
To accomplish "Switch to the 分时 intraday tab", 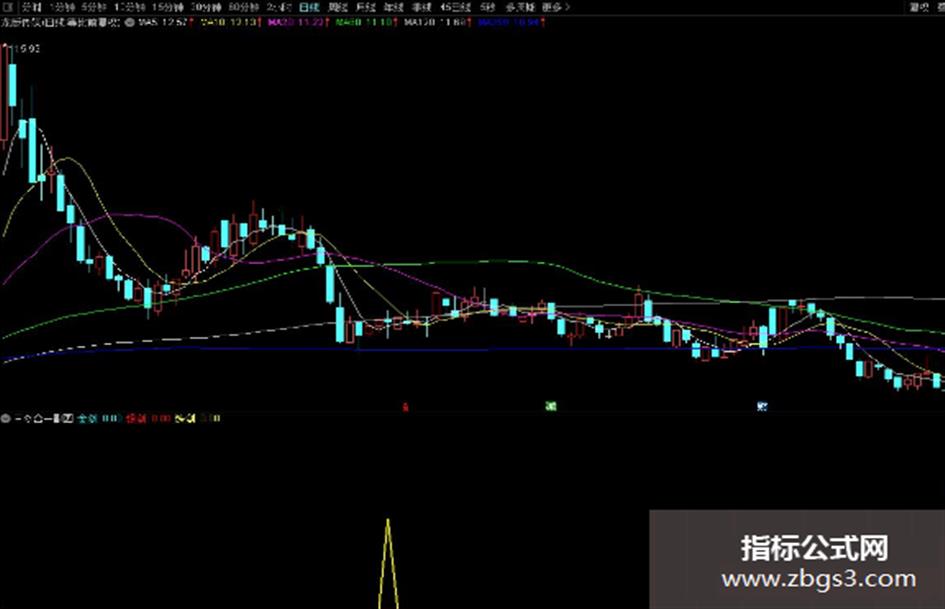I will 31,7.
